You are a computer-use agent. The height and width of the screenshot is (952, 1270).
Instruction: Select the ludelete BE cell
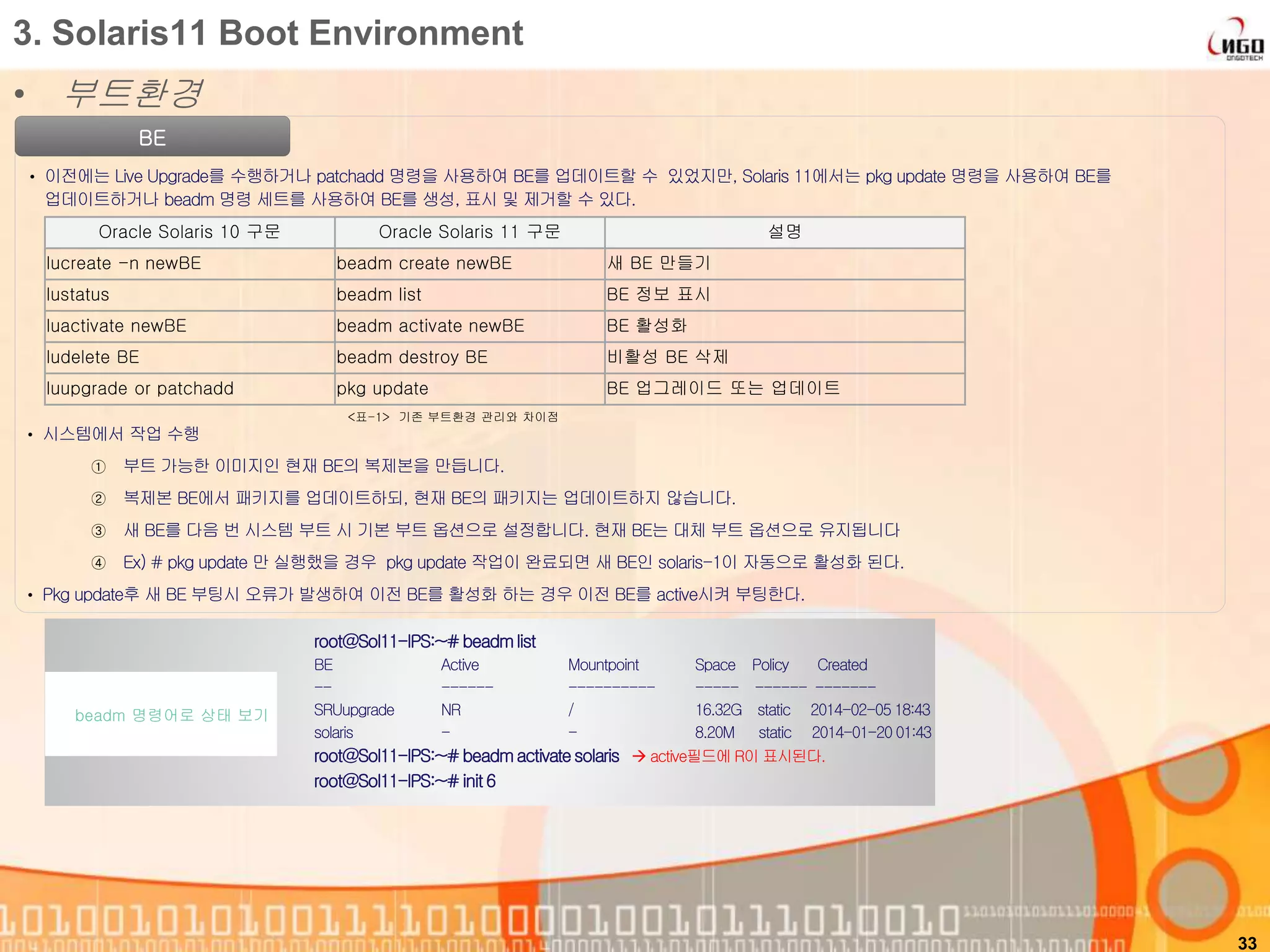tap(190, 358)
